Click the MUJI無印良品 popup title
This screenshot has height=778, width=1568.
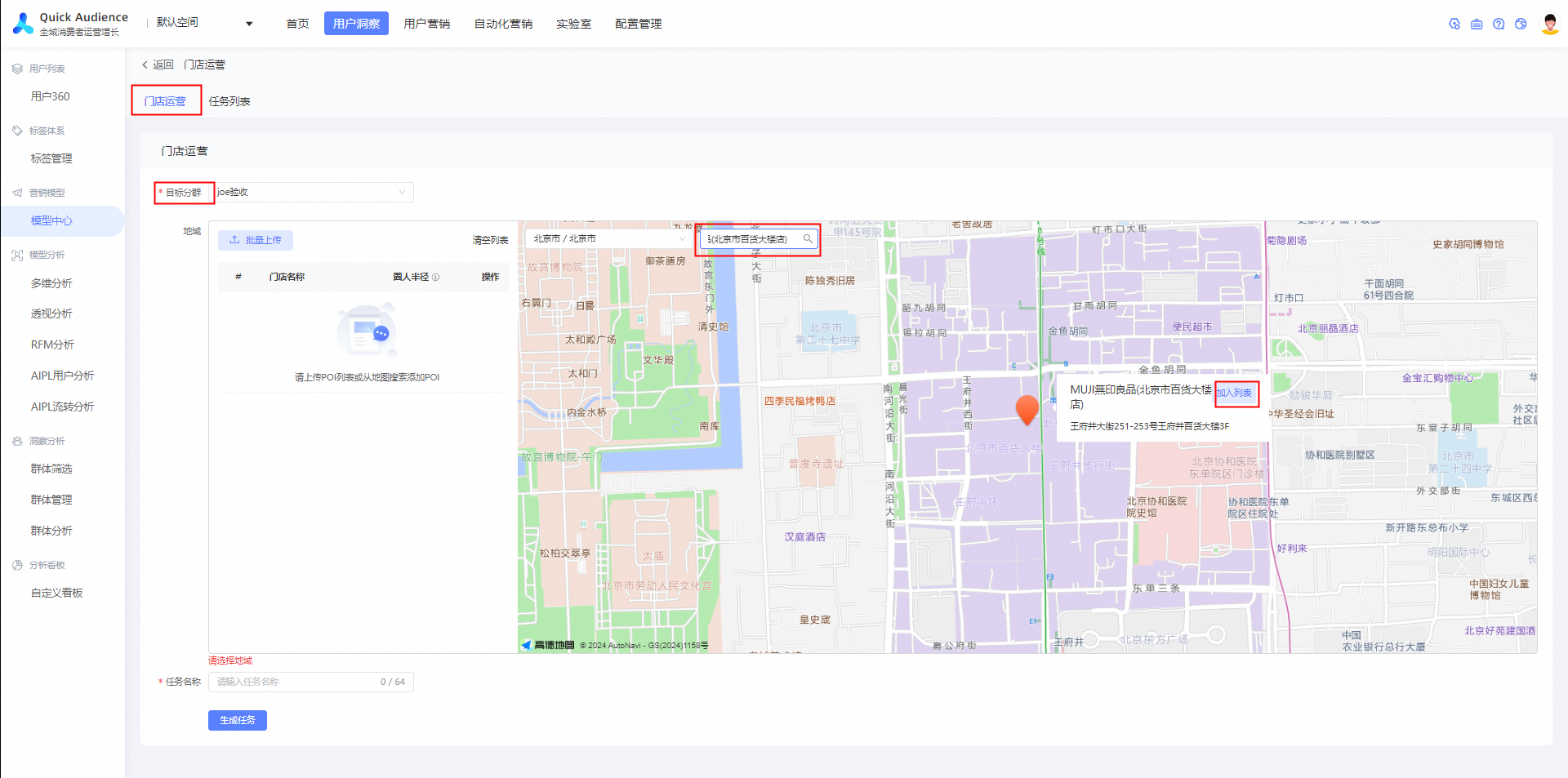(1141, 397)
